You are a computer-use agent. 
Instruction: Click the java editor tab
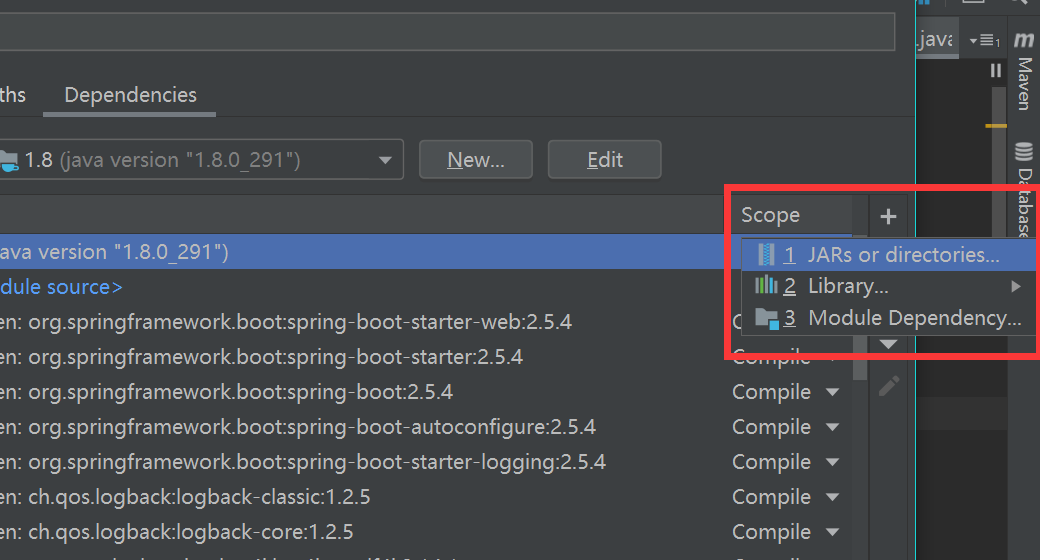coord(937,40)
